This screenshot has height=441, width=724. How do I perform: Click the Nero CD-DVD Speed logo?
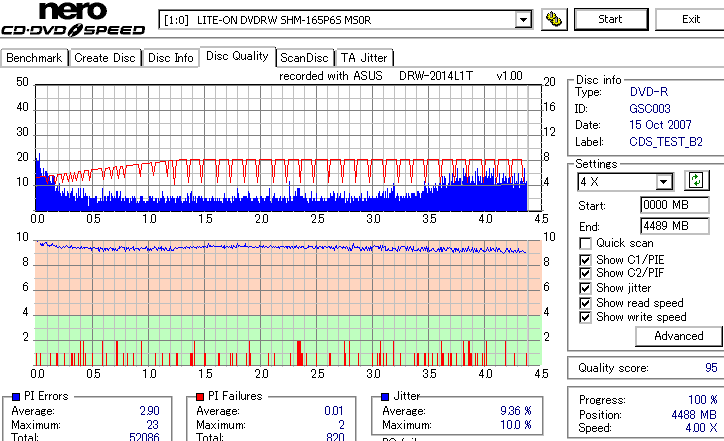tap(73, 19)
